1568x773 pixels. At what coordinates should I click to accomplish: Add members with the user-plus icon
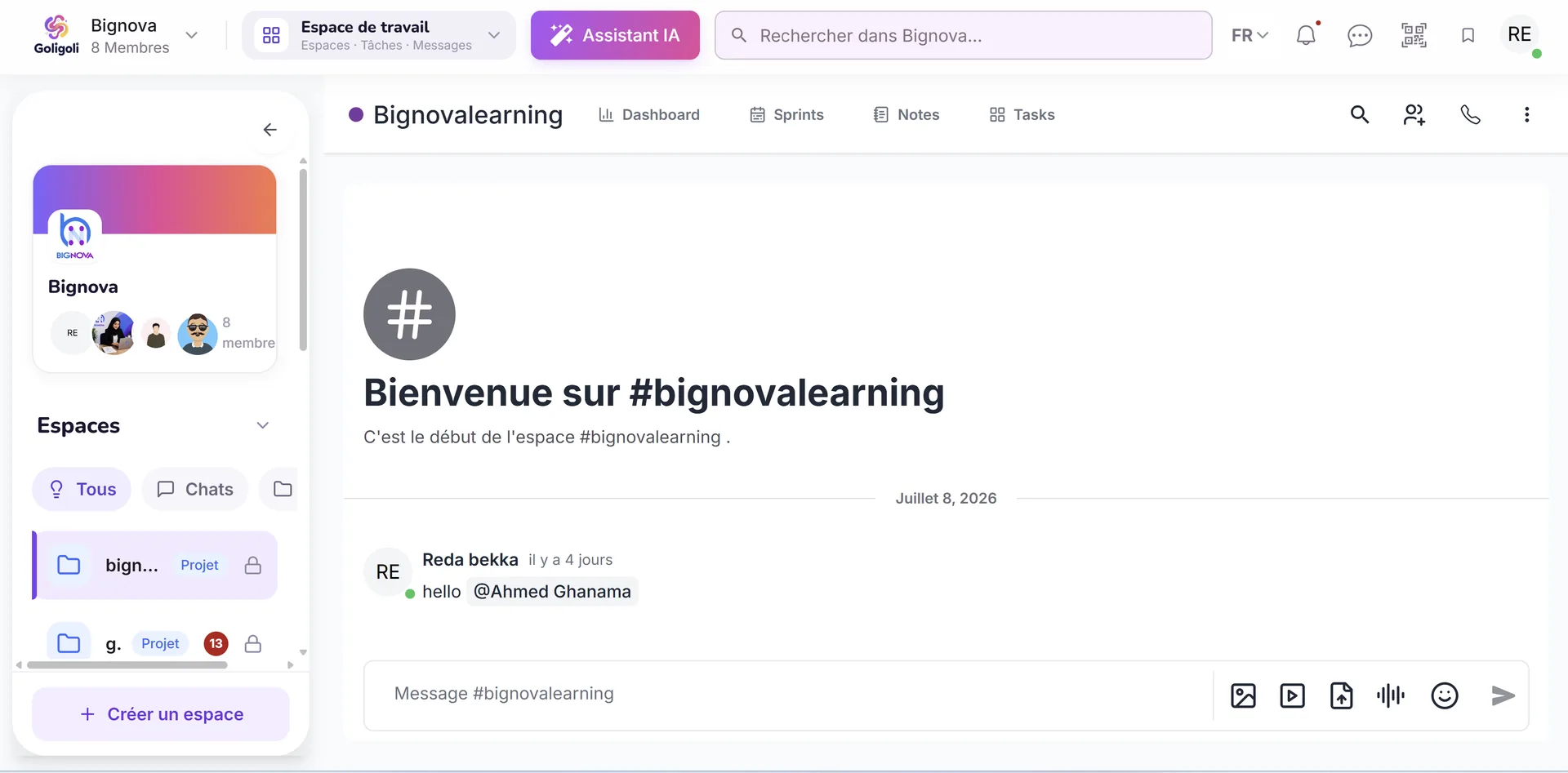coord(1414,114)
